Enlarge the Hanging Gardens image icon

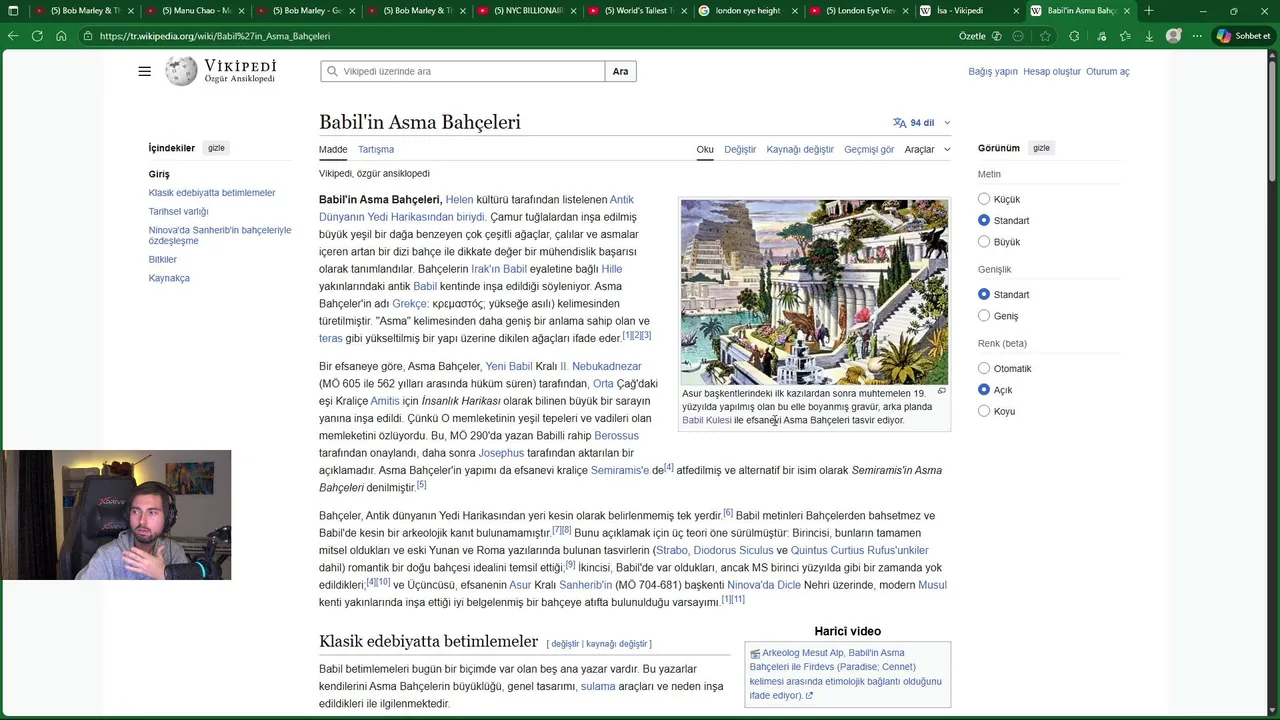tap(941, 391)
